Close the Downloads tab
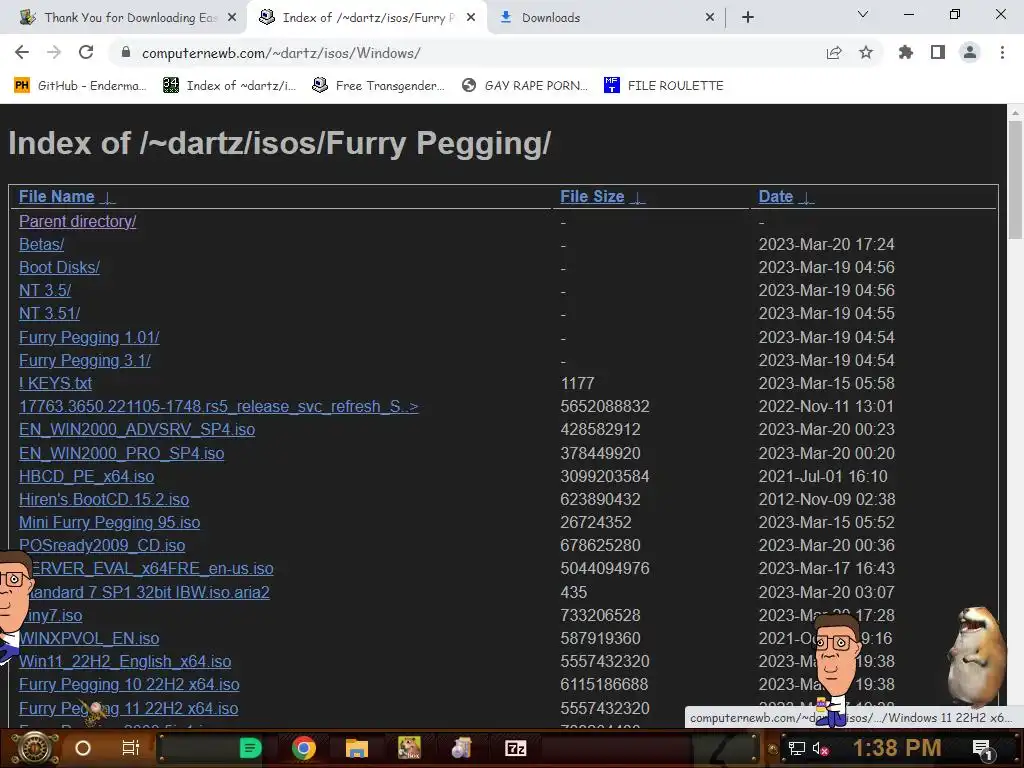 click(x=710, y=18)
